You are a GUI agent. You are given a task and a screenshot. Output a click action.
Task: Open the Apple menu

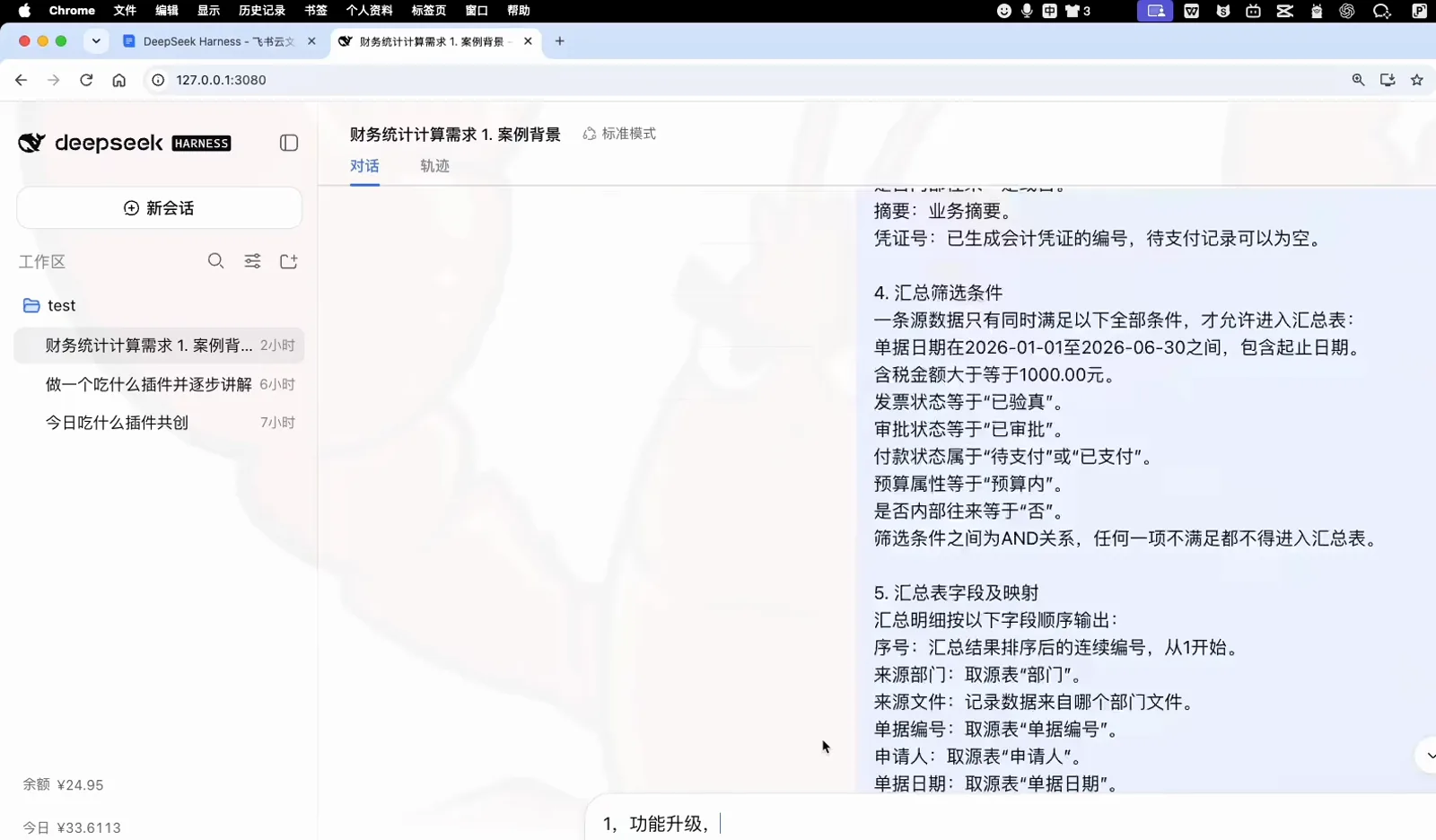coord(24,11)
